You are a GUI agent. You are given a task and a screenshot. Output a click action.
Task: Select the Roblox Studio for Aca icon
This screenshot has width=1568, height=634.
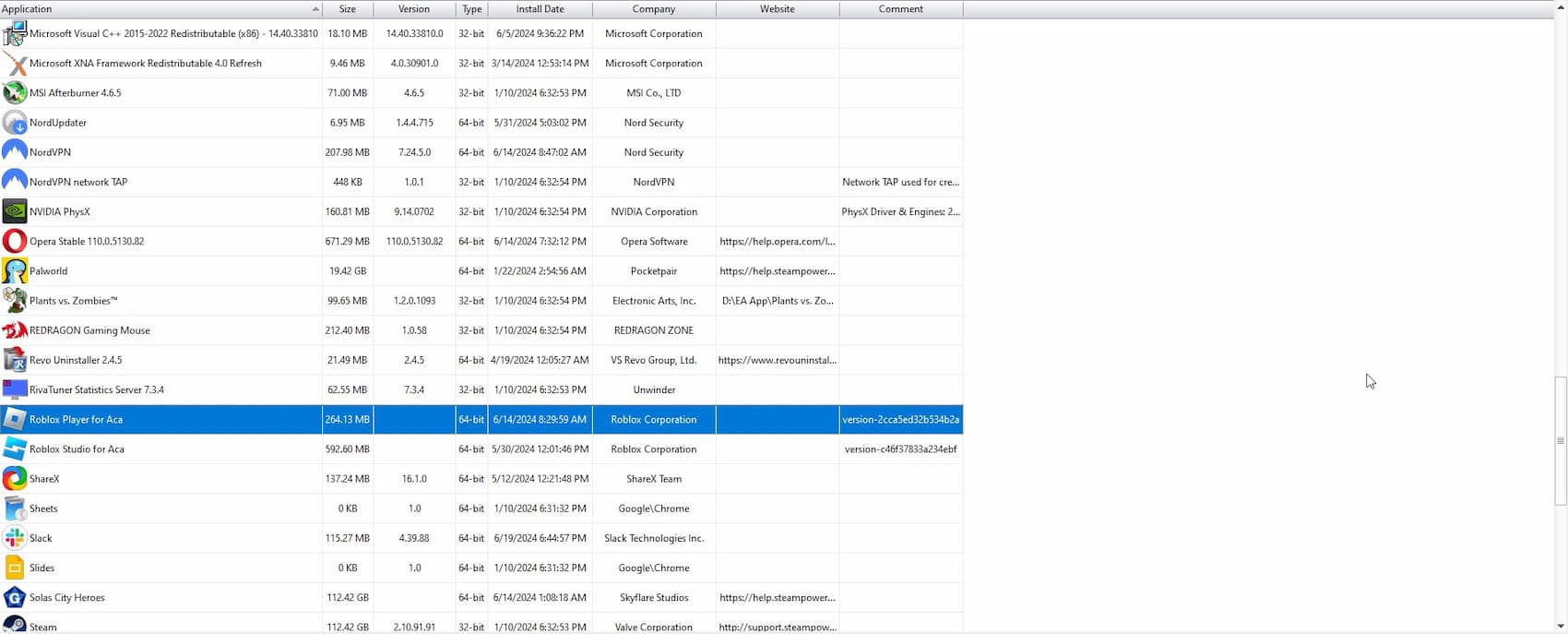[x=15, y=449]
